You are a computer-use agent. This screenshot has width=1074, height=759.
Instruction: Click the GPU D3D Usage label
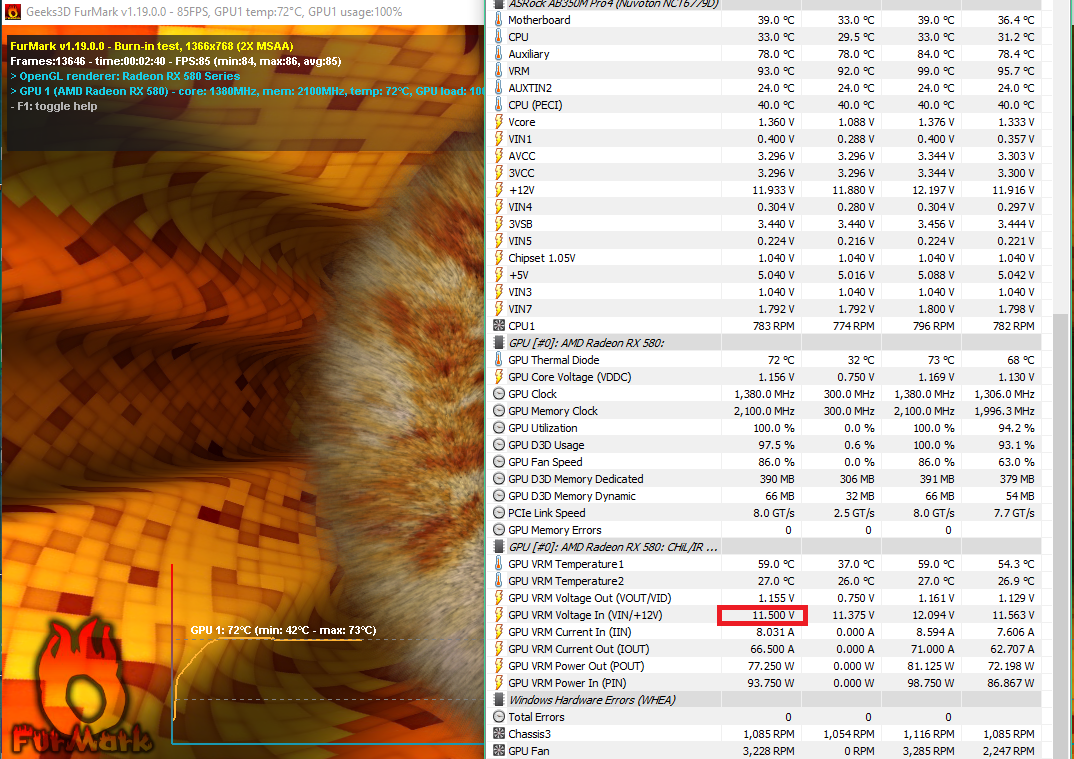pyautogui.click(x=546, y=445)
